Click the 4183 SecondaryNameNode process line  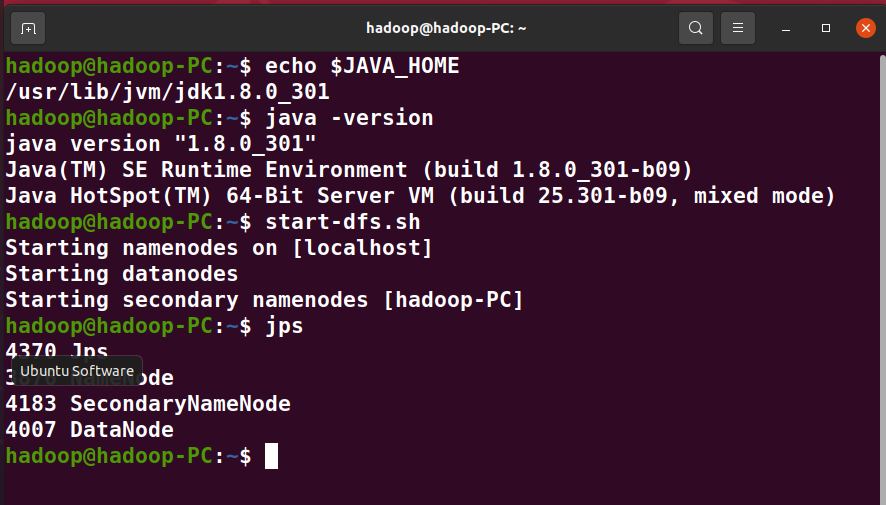pos(148,404)
